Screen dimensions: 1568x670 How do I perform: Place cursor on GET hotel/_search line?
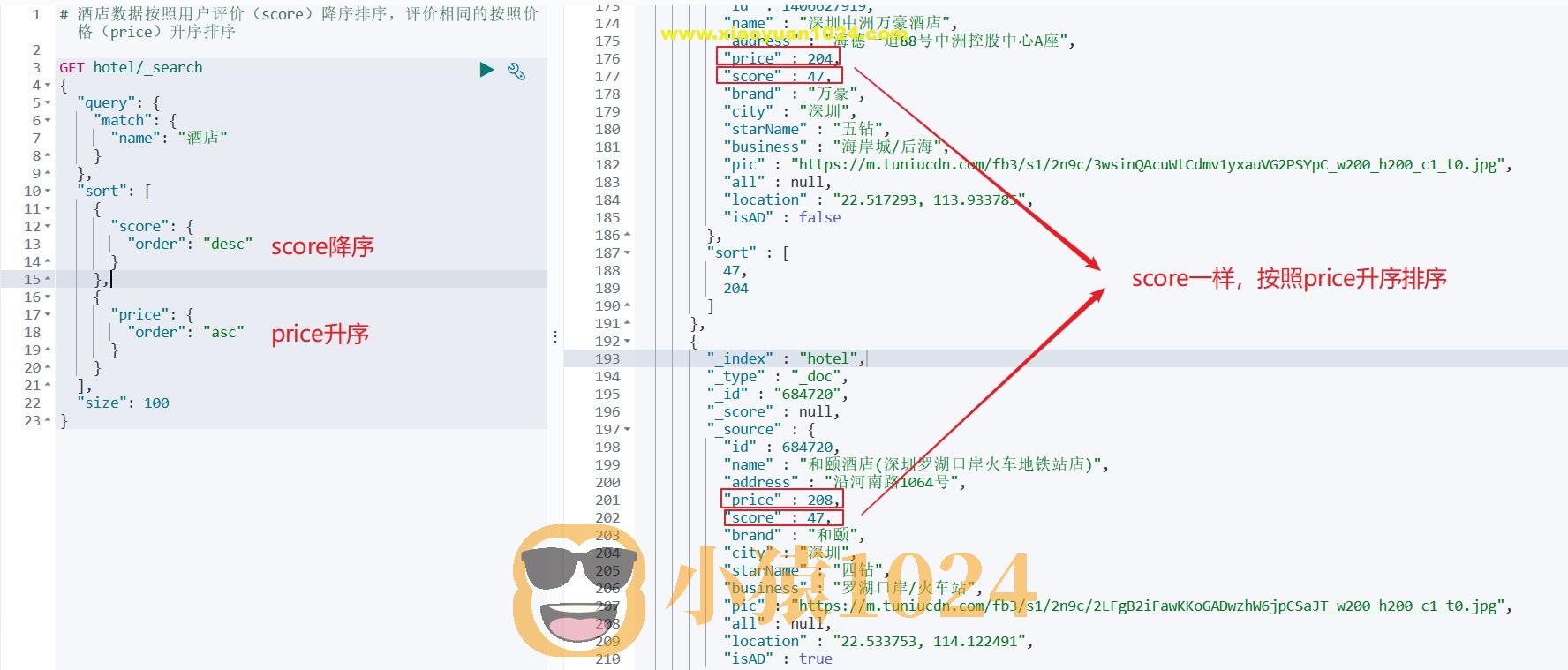tap(131, 68)
